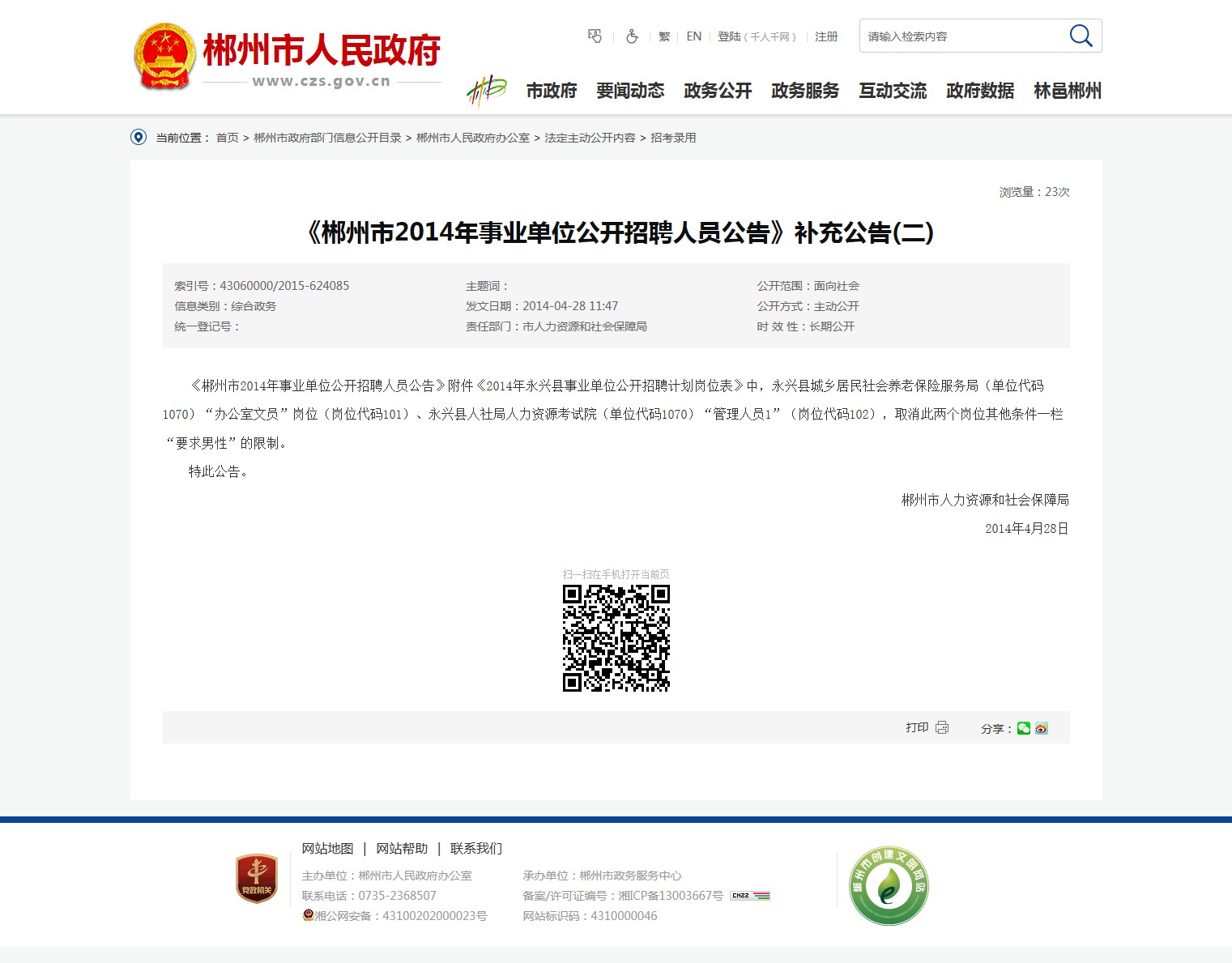Open the 党政机关 red badge icon

pos(256,878)
